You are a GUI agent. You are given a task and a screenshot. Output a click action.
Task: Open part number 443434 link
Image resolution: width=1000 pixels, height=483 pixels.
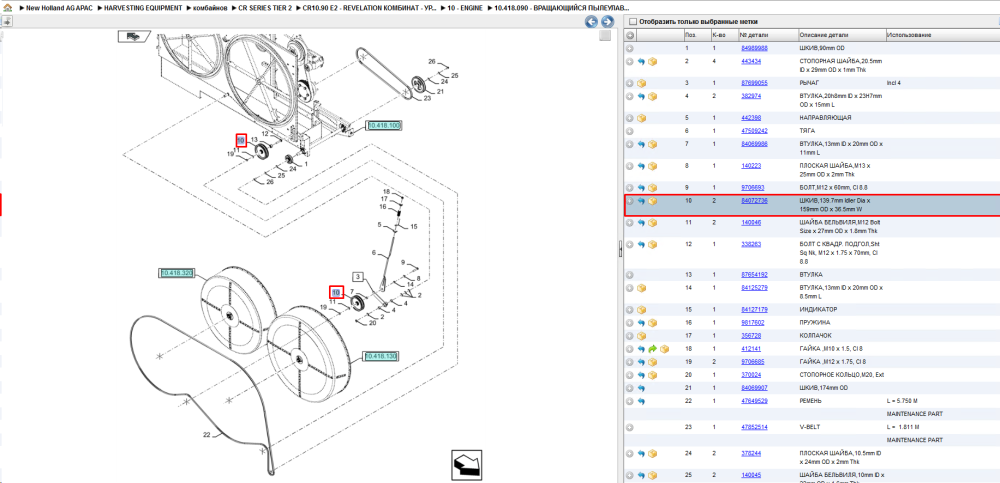point(750,61)
